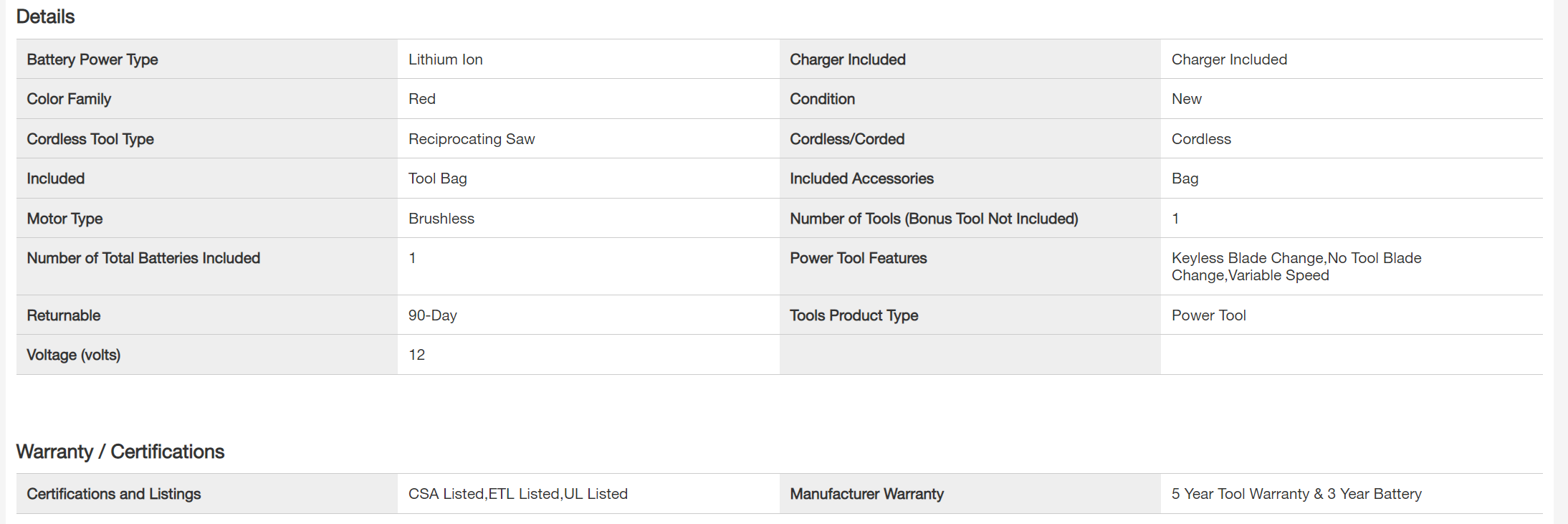Screen dimensions: 1568x524
Task: Click the Details section heading
Action: coord(45,16)
